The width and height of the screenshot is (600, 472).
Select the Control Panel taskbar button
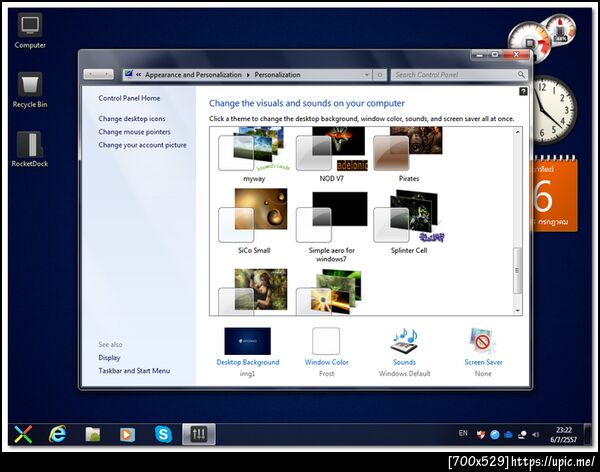click(199, 434)
